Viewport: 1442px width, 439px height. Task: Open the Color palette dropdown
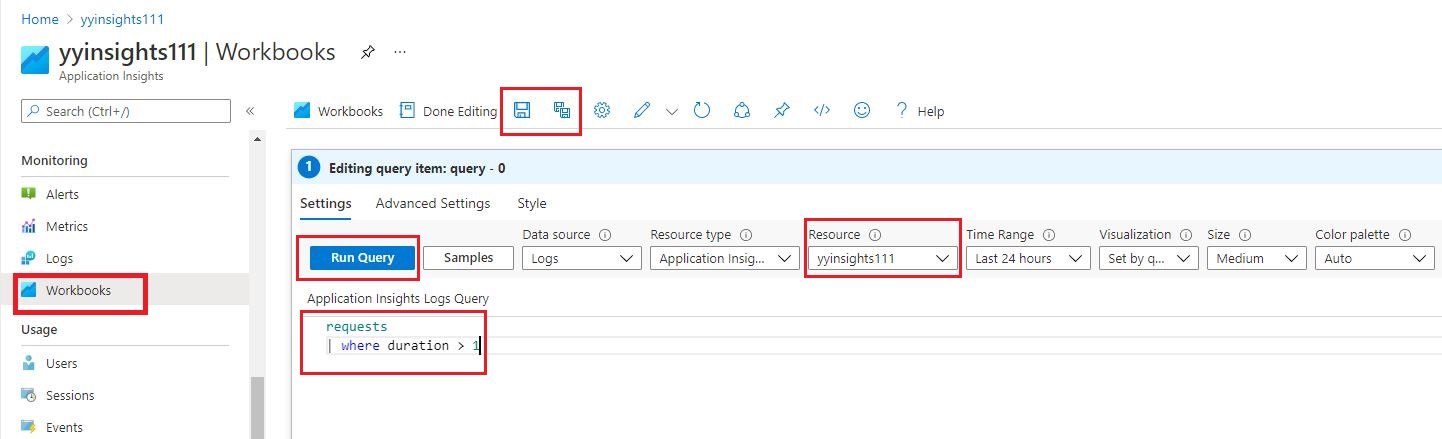1374,258
